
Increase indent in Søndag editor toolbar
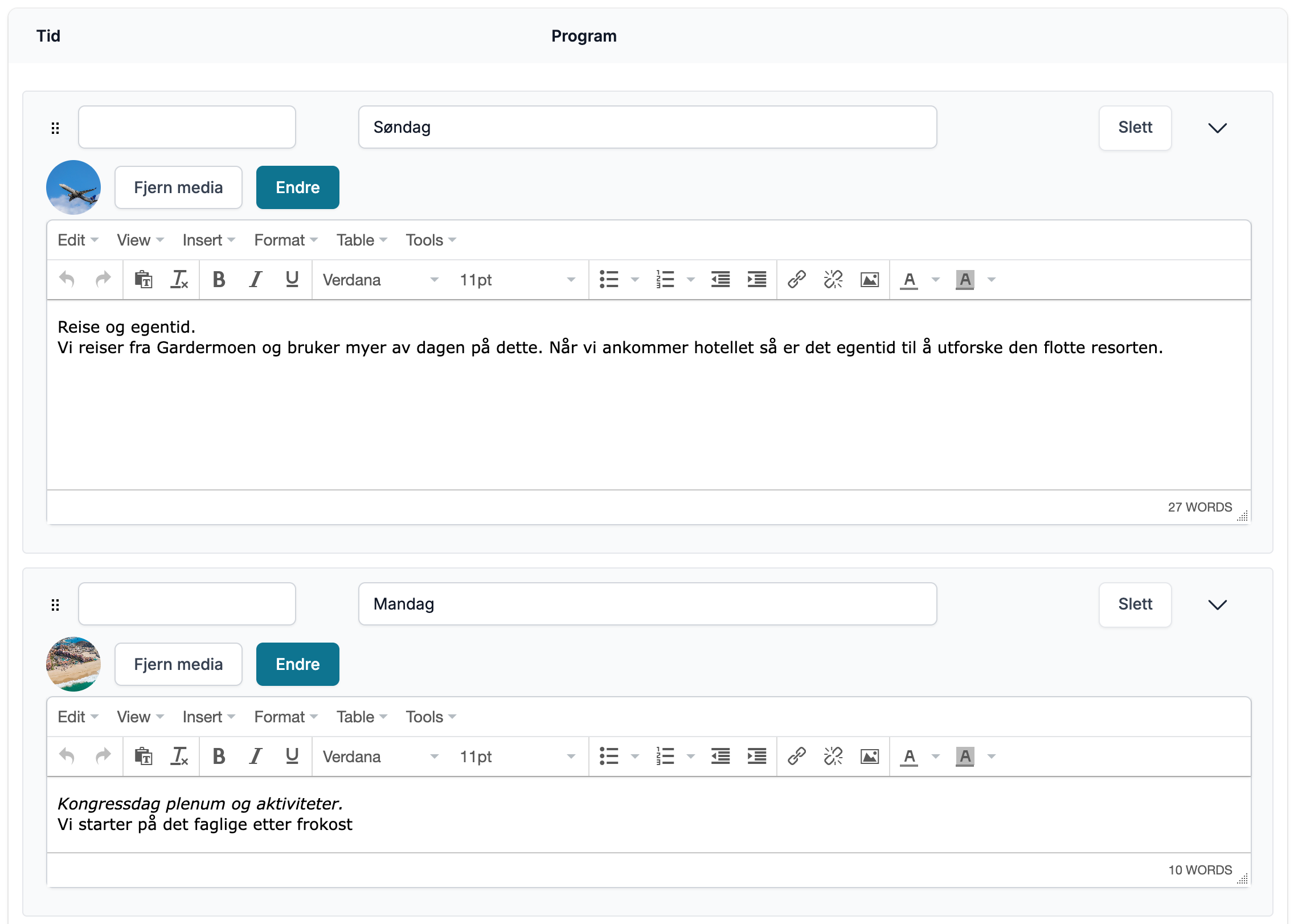[x=756, y=280]
